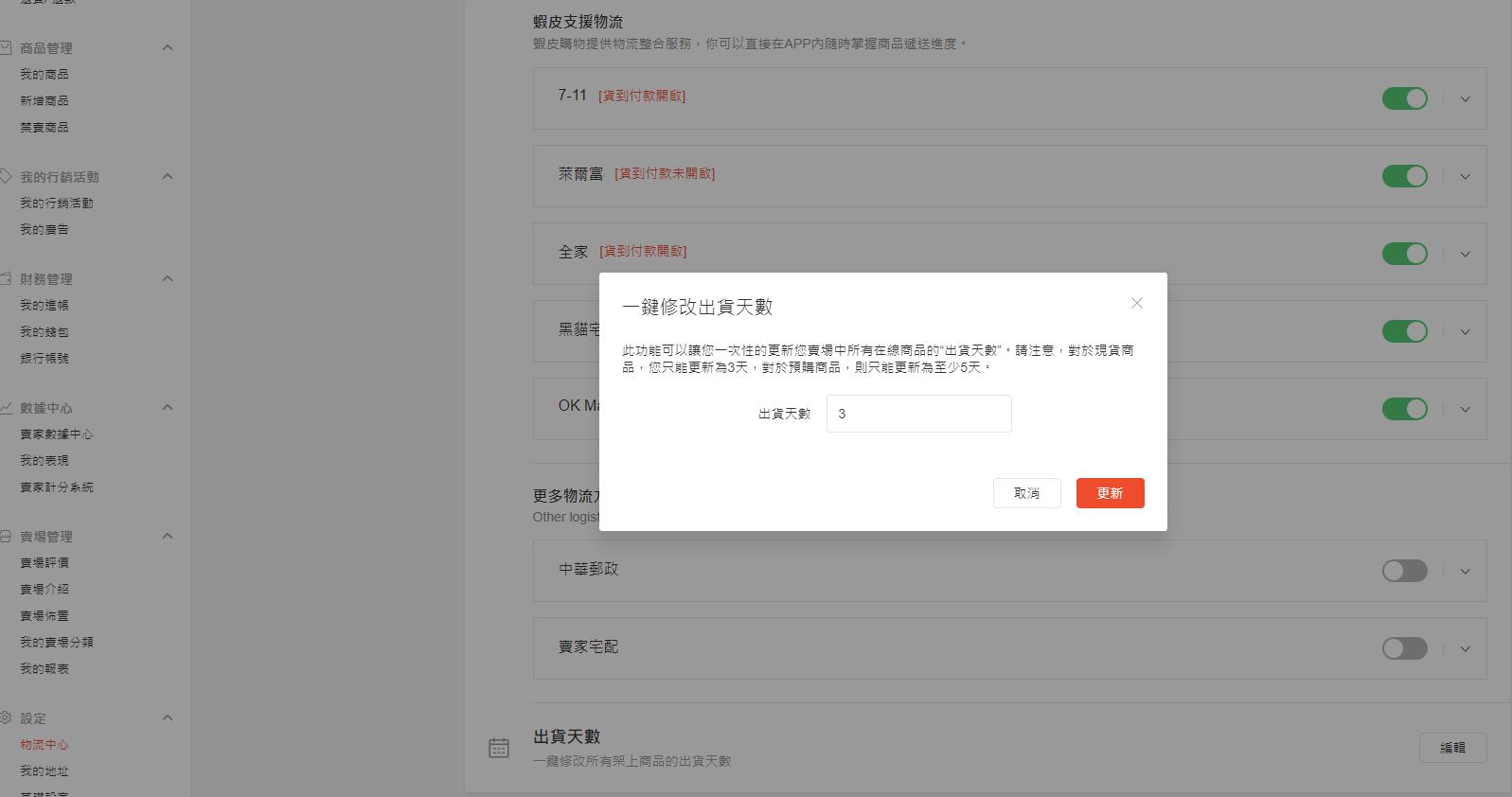Click the 我的行銷活動 tag icon
The image size is (1512, 797).
pyautogui.click(x=6, y=177)
